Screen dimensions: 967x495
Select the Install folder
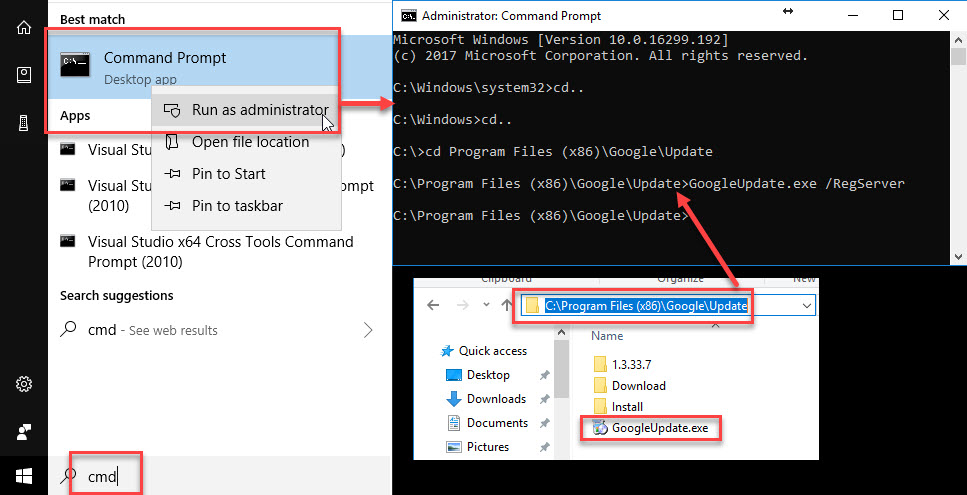(x=619, y=407)
